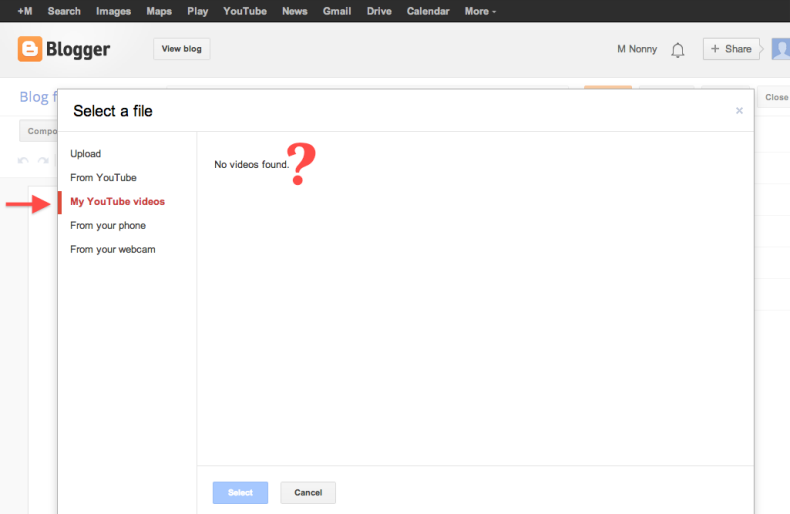Screen dimensions: 790x514
Task: Open Play in the Google bar
Action: click(198, 11)
